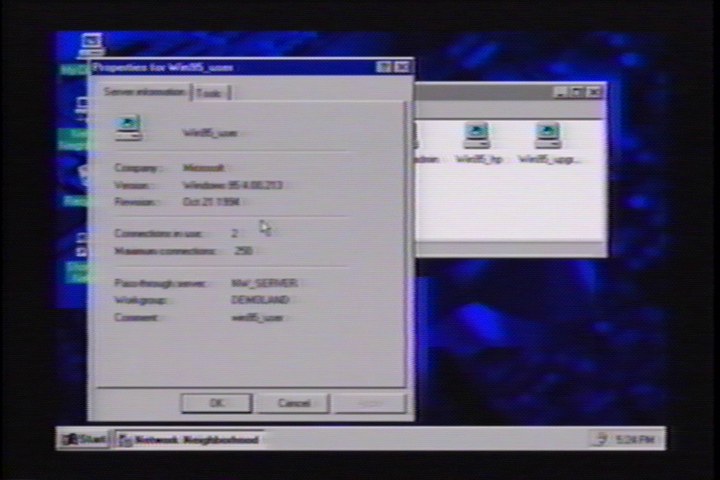Viewport: 720px width, 480px height.
Task: Click the Oct 21 1994 revision value
Action: pyautogui.click(x=211, y=202)
